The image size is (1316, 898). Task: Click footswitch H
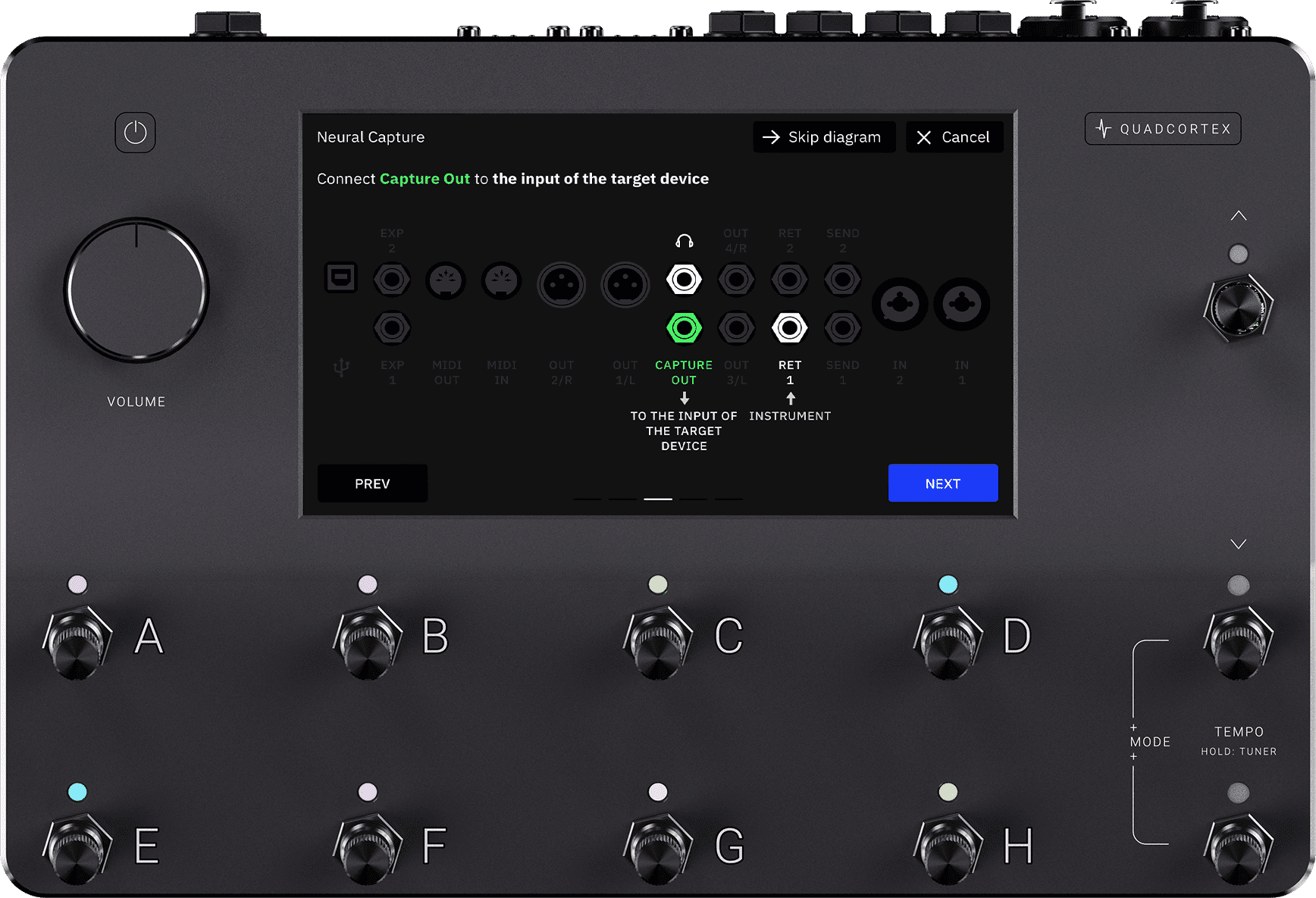tap(948, 850)
